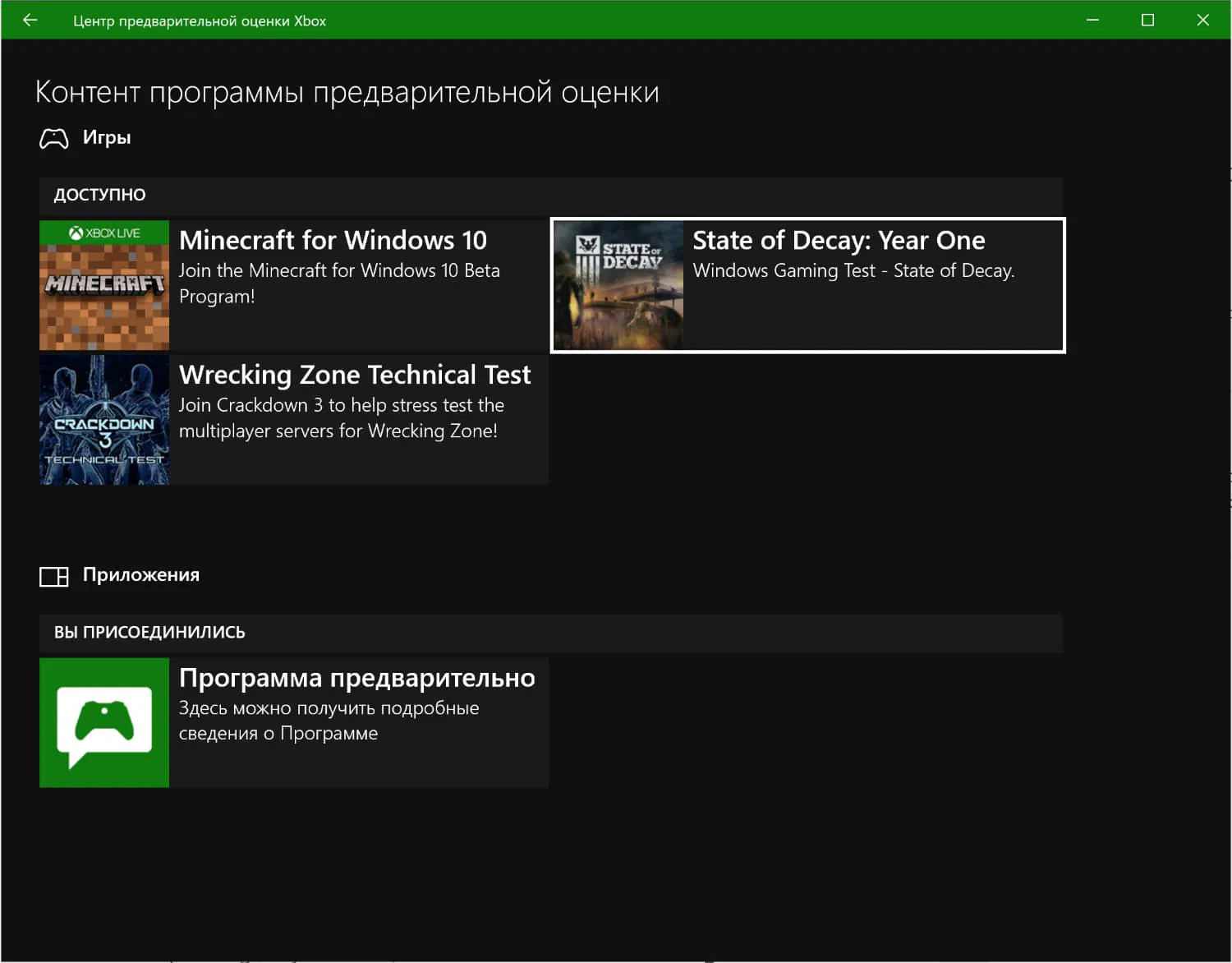The image size is (1232, 963).
Task: Click the Crackdown 3 Technical Test artwork icon
Action: [x=103, y=420]
